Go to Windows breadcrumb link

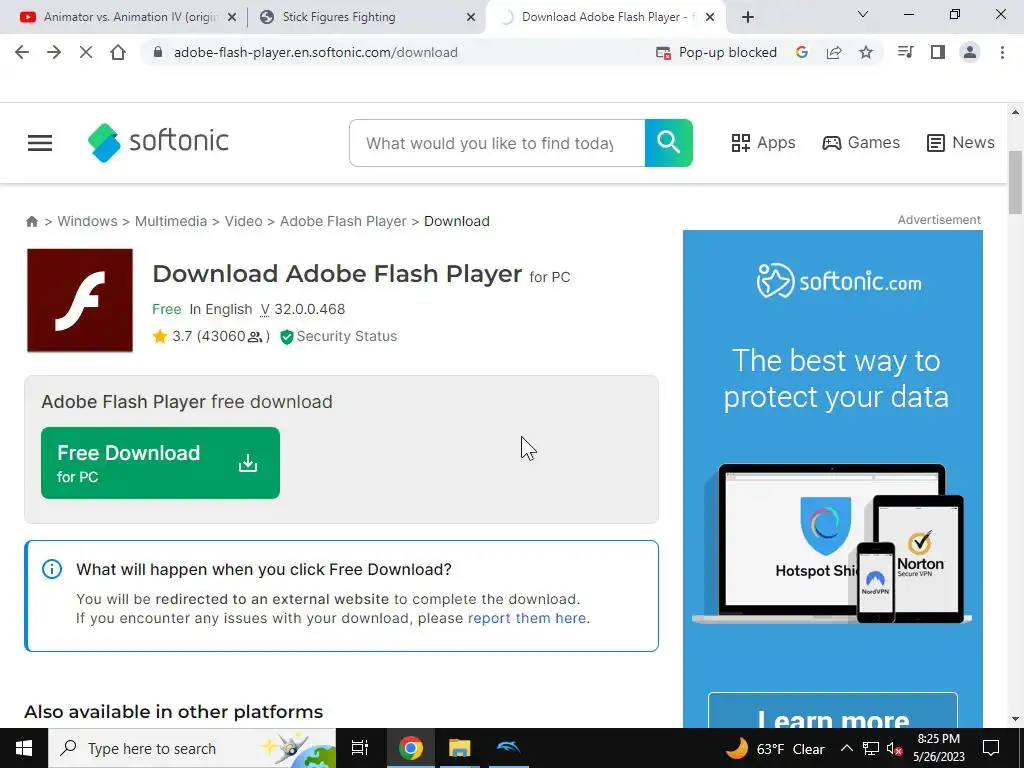click(88, 221)
